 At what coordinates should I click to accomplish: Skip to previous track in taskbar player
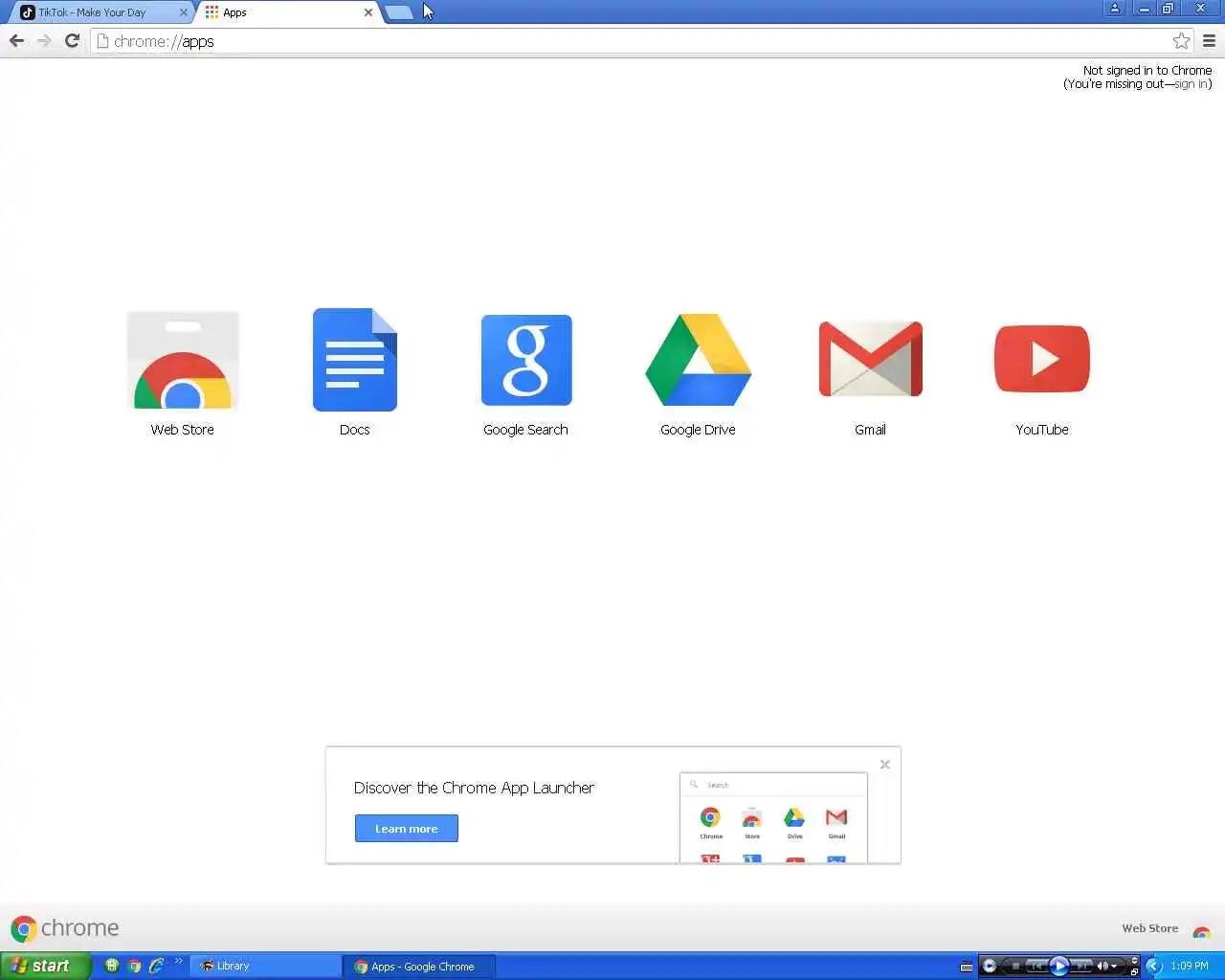pos(1037,967)
